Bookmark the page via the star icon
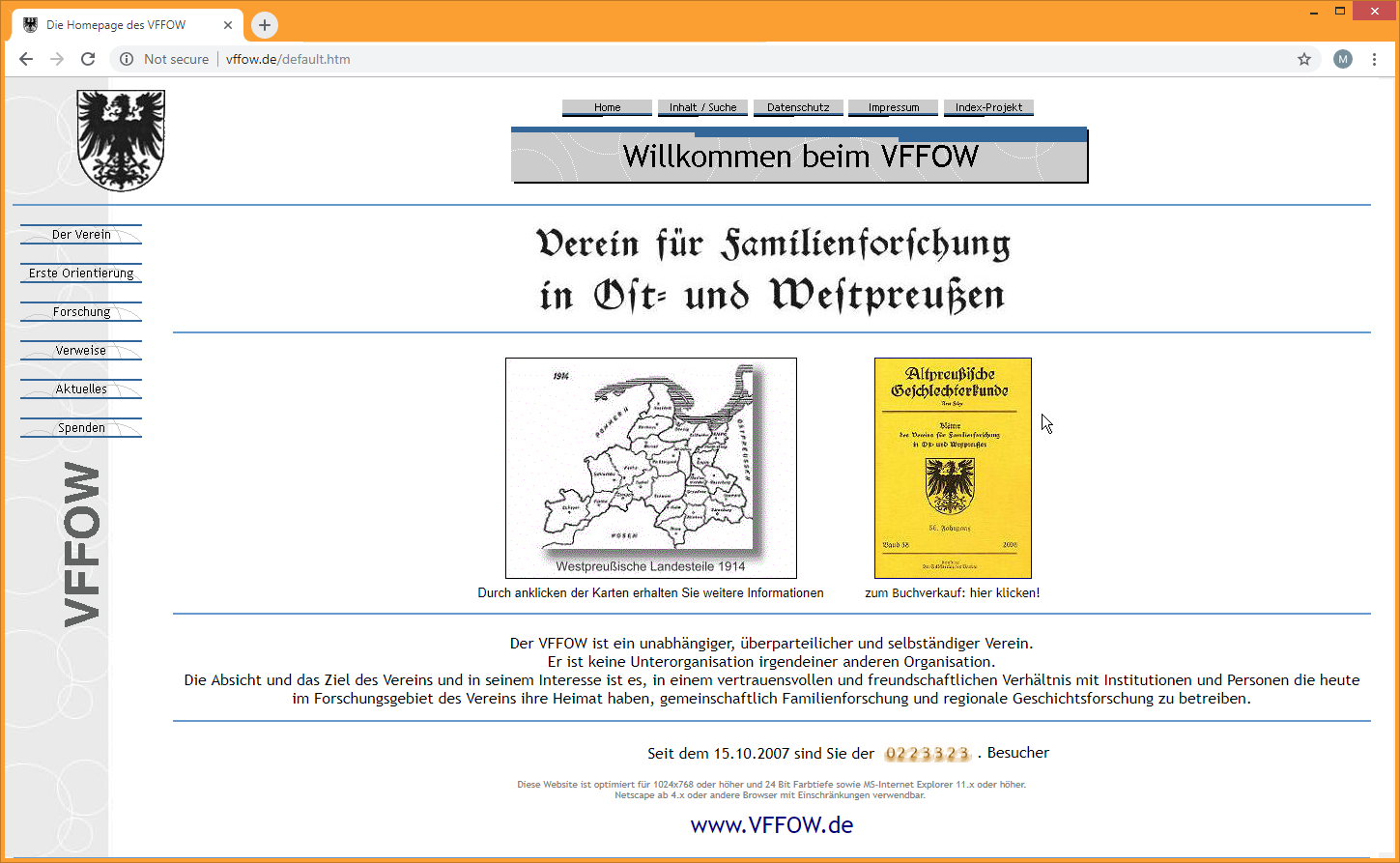The width and height of the screenshot is (1400, 863). pos(1304,58)
